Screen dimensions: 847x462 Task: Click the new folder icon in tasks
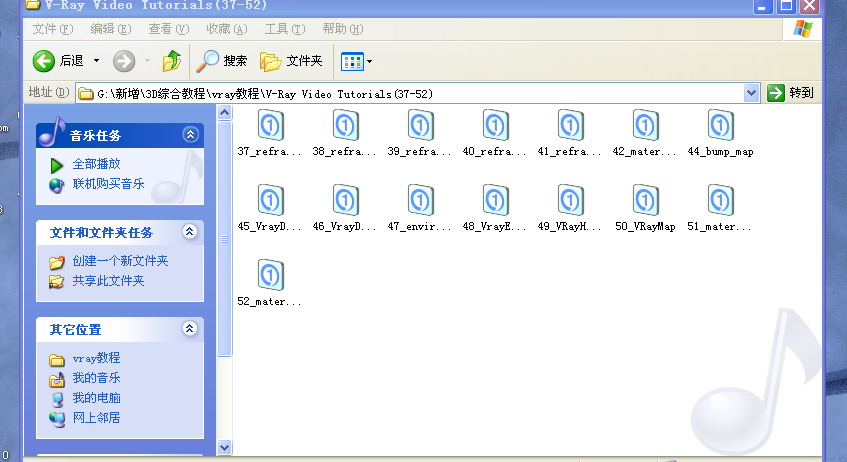coord(57,262)
